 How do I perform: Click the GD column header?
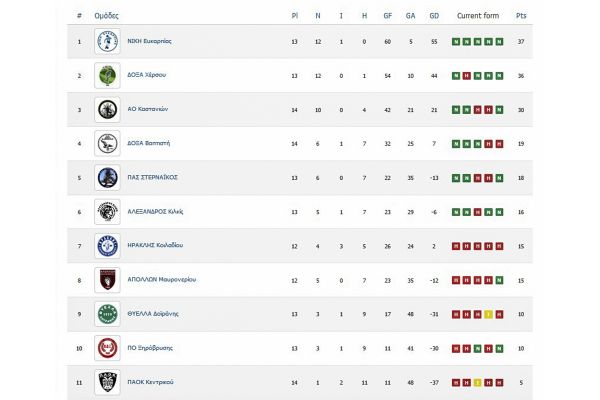coord(433,16)
